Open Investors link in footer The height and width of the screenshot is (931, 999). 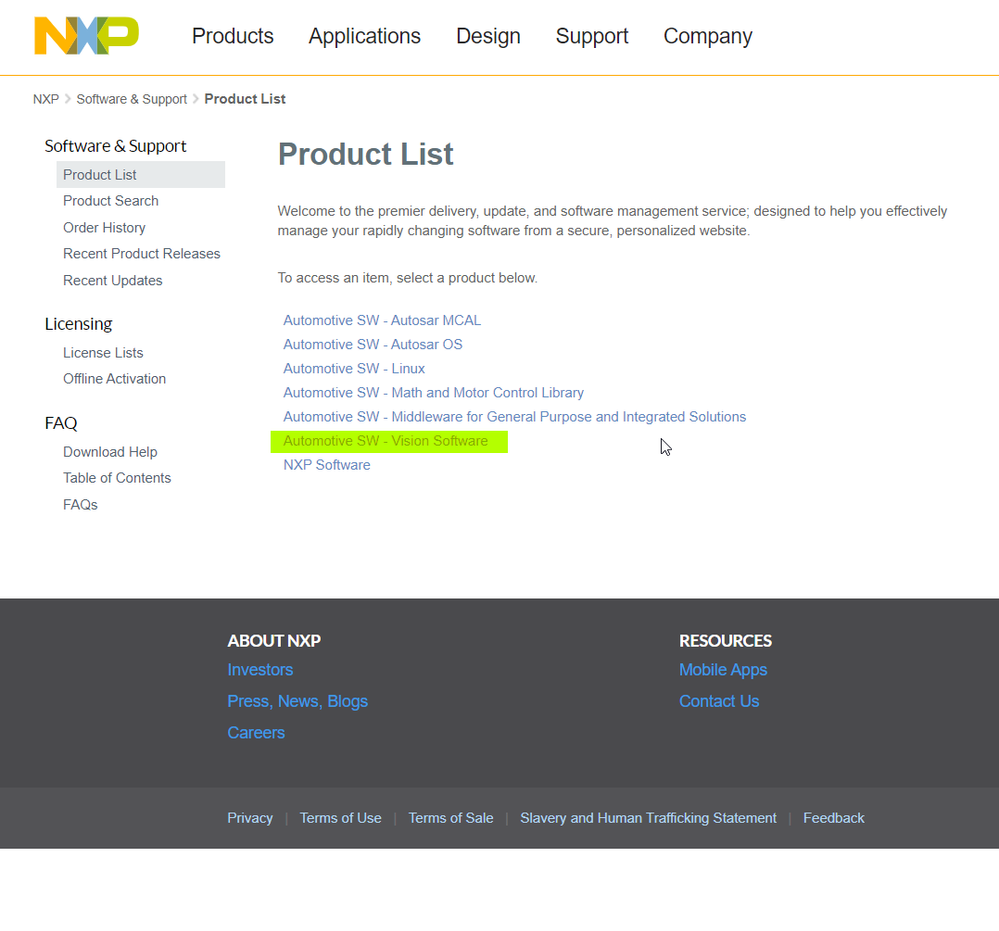click(x=260, y=670)
